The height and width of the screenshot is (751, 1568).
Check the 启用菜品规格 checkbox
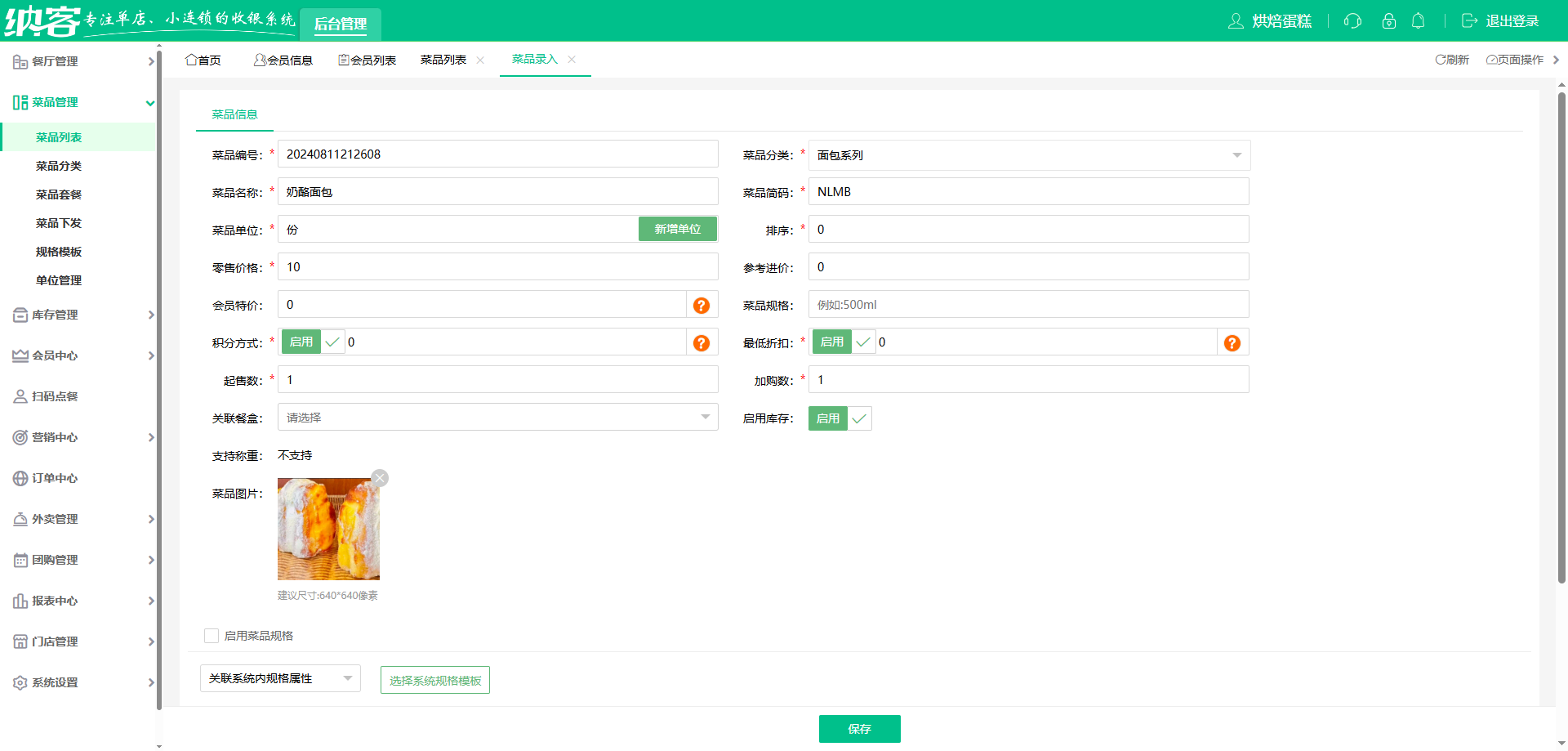[212, 635]
